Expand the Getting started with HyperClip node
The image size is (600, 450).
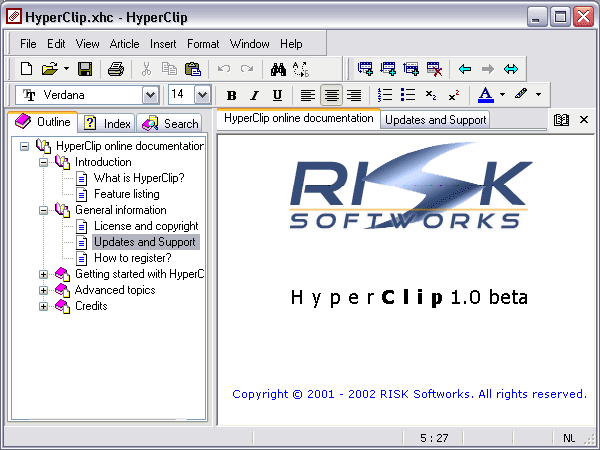[x=43, y=274]
